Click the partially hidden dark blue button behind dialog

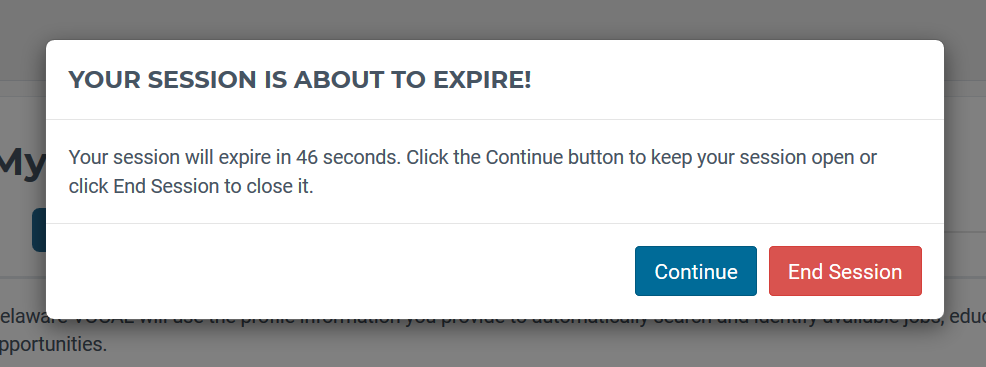(38, 230)
